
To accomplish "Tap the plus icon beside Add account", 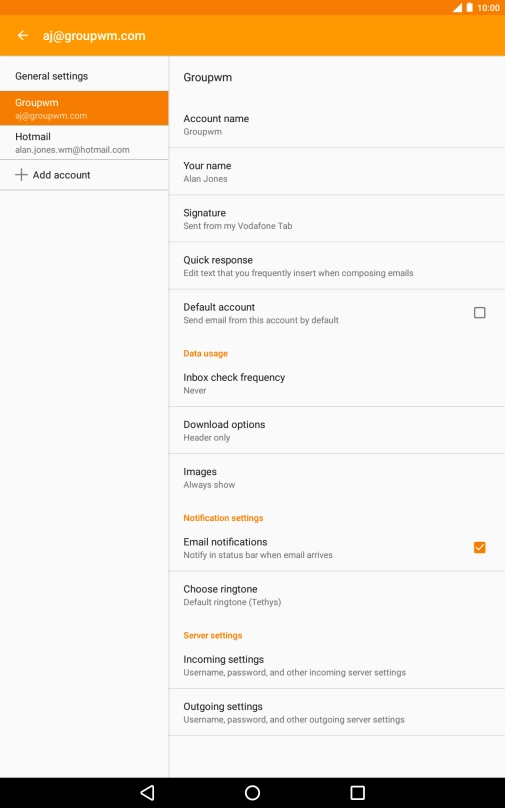I will coord(21,175).
